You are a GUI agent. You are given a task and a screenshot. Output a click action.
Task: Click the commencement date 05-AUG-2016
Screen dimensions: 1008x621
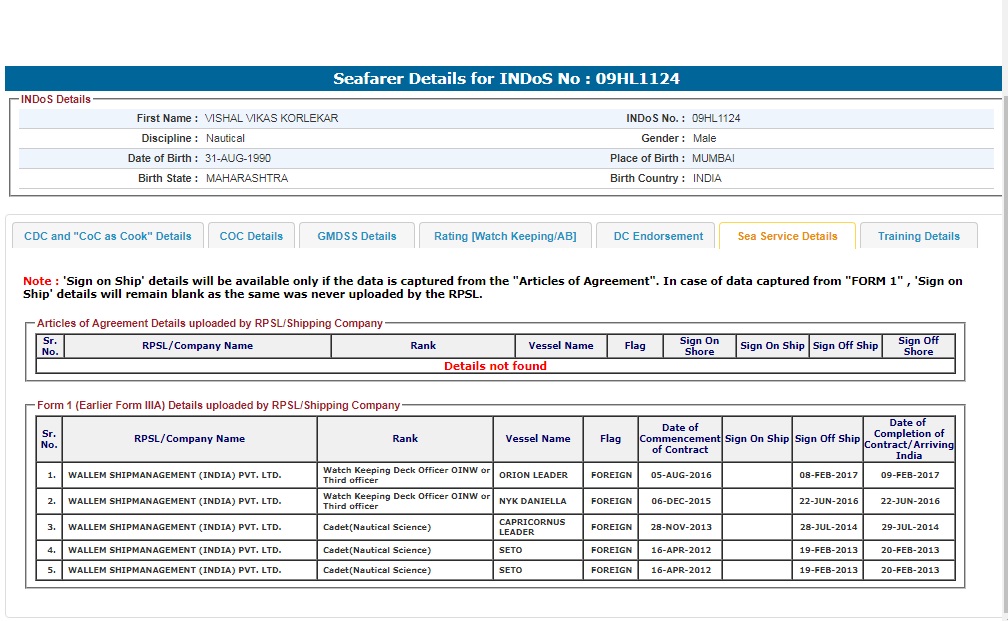click(x=679, y=475)
